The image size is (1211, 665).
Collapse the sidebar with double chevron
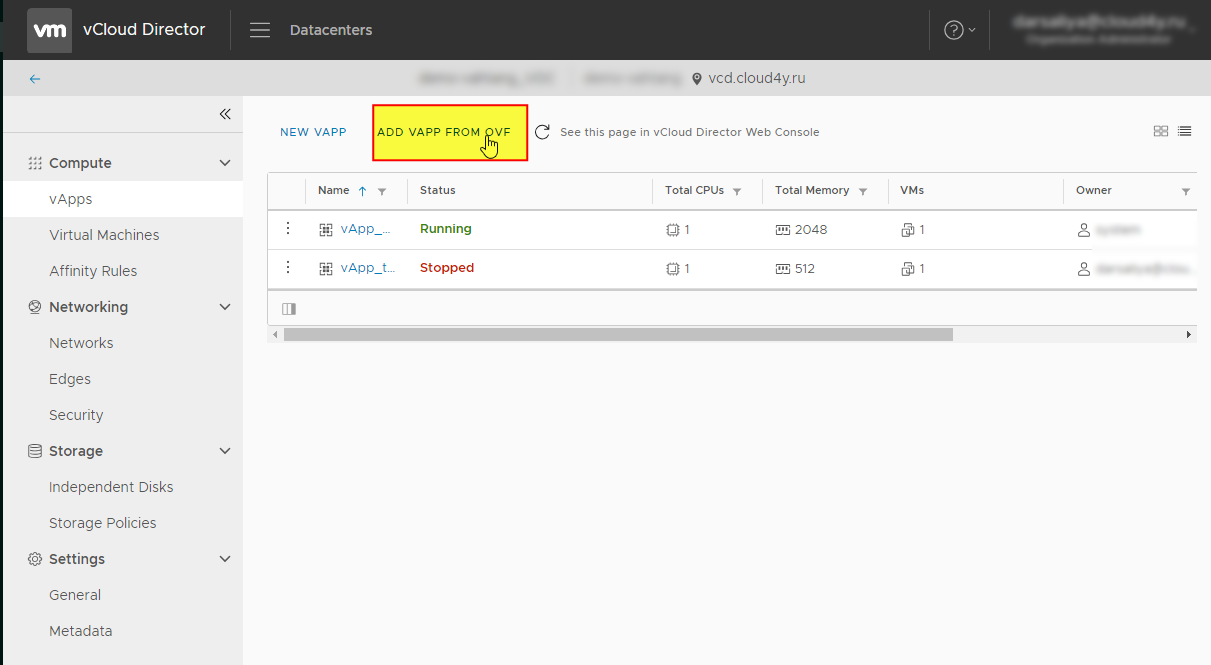tap(225, 114)
